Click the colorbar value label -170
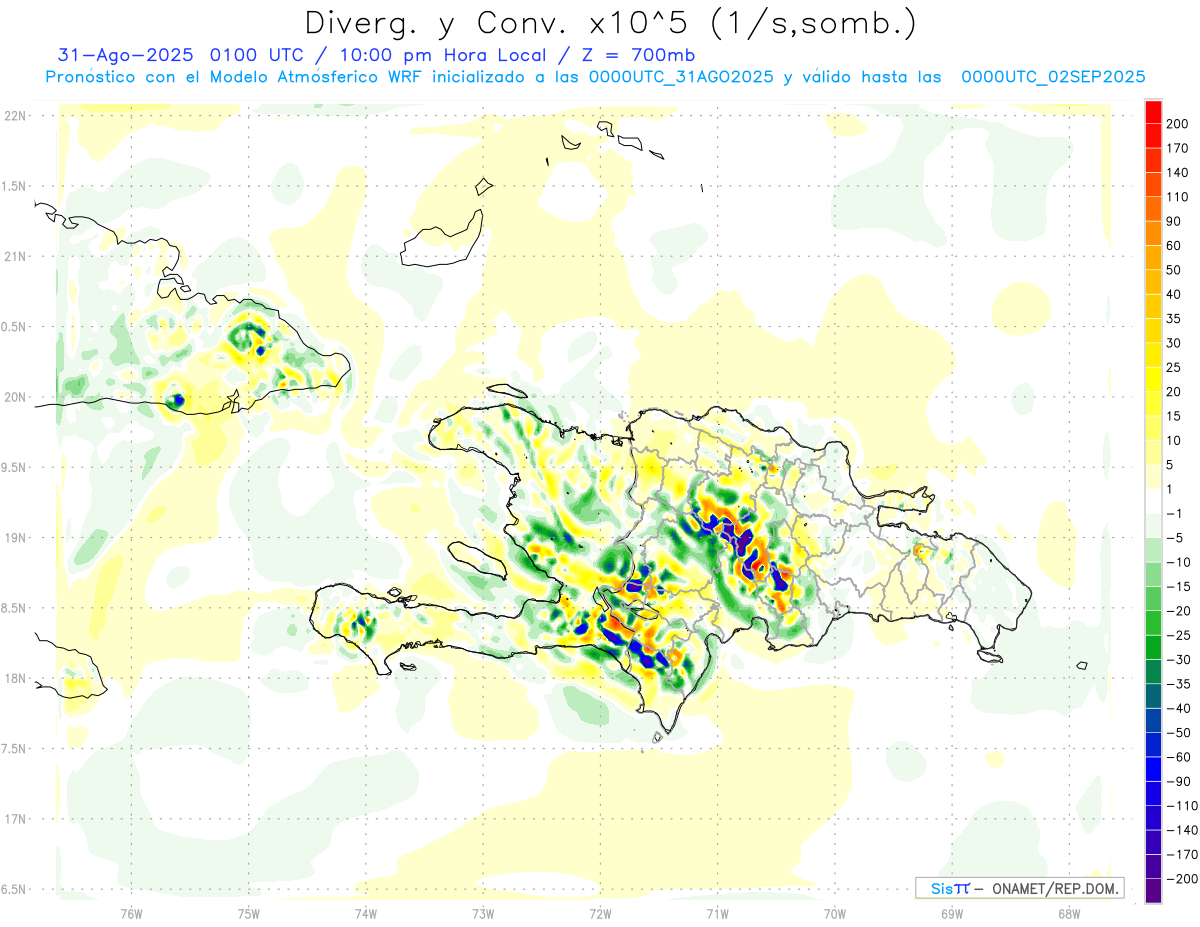Viewport: 1200px width, 927px height. pyautogui.click(x=1181, y=854)
